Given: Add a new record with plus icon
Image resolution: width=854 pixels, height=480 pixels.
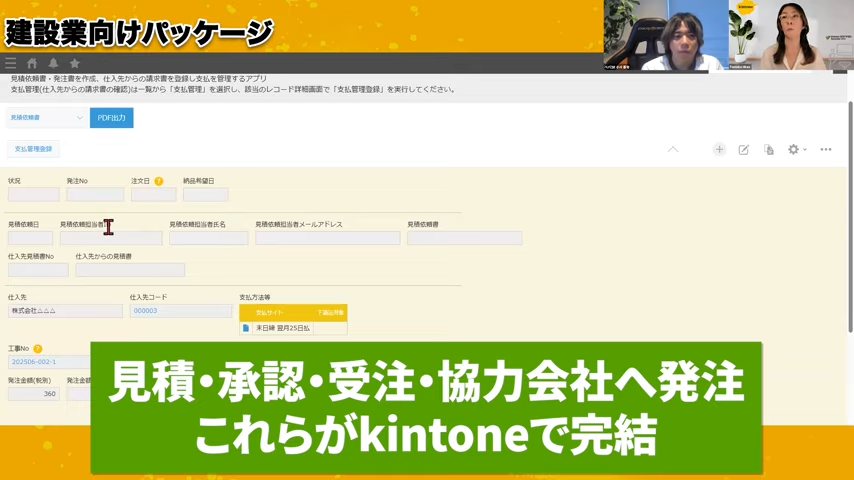Looking at the screenshot, I should point(719,149).
